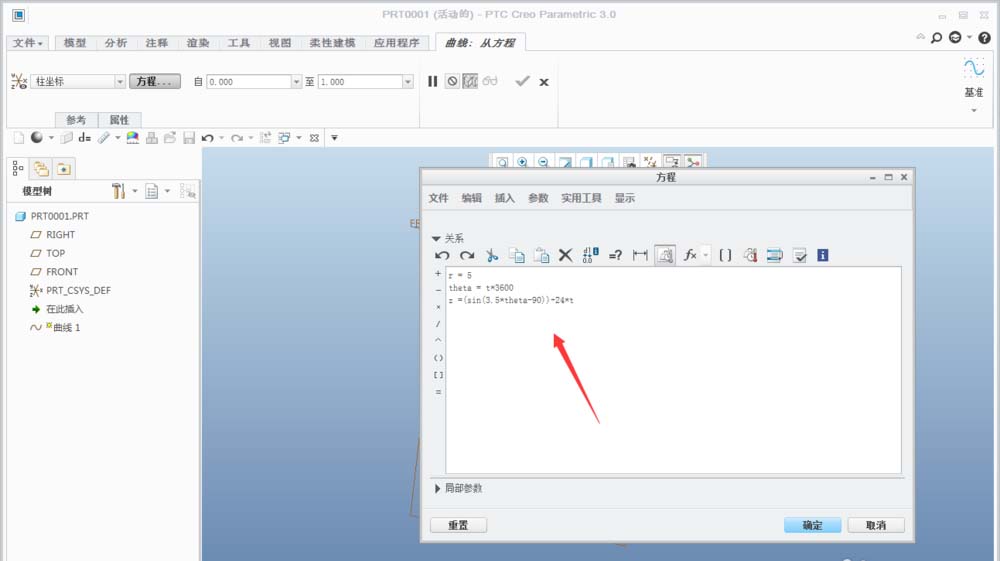The height and width of the screenshot is (561, 1000).
Task: Accept curve with green checkmark
Action: [522, 82]
